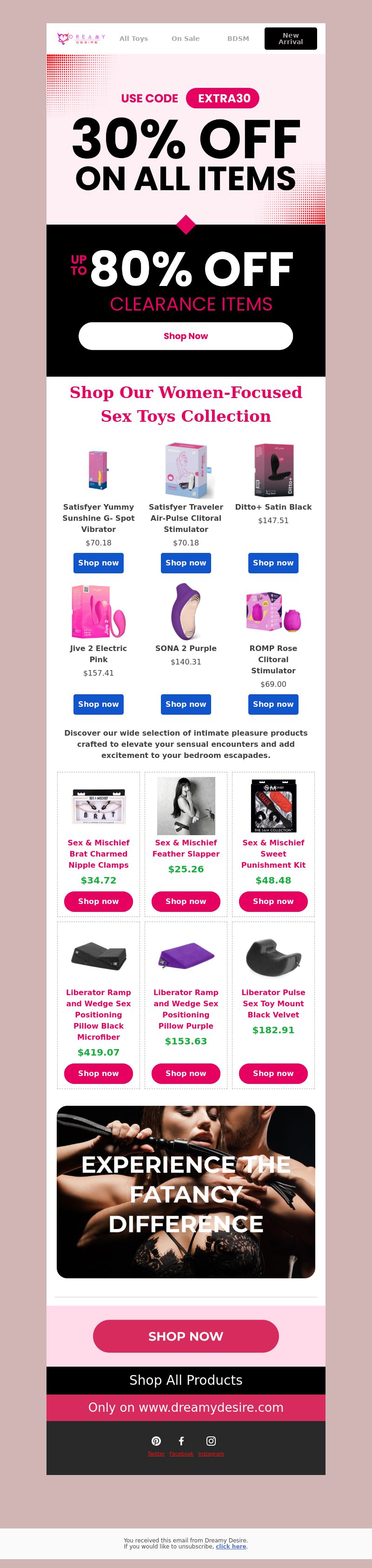Click the Twitter text link
This screenshot has height=1568, width=372.
(x=156, y=1454)
